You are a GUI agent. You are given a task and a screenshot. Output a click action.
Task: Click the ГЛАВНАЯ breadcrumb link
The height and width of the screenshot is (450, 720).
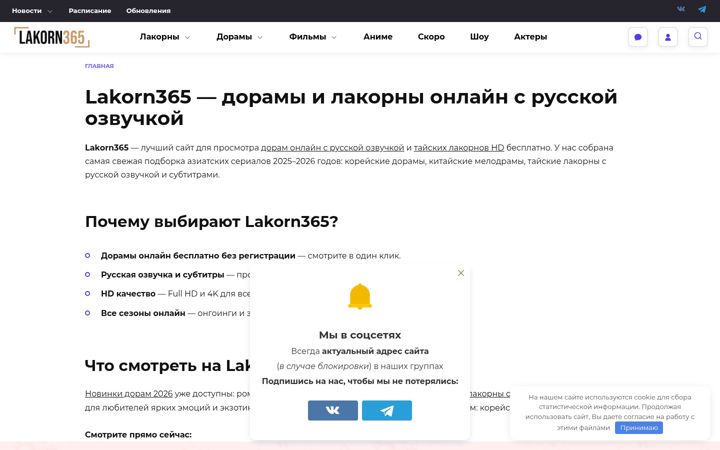99,66
